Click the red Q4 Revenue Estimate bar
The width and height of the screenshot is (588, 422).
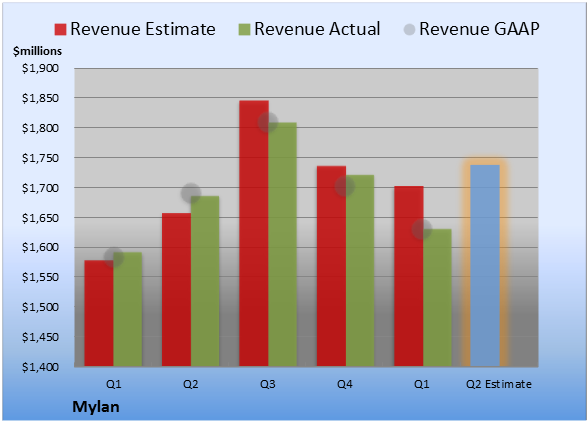(331, 266)
